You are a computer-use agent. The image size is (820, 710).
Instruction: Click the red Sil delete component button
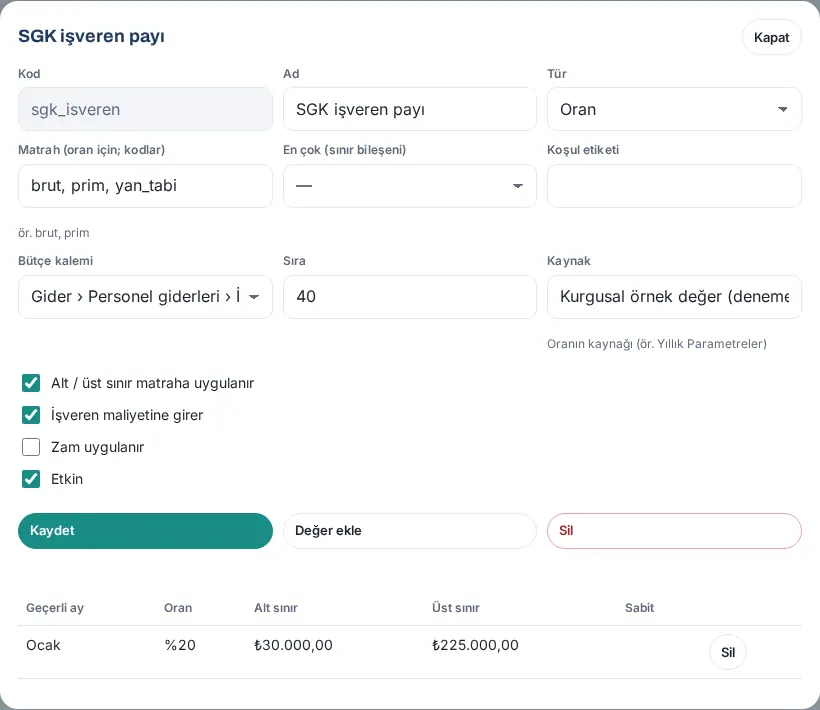[x=674, y=531]
